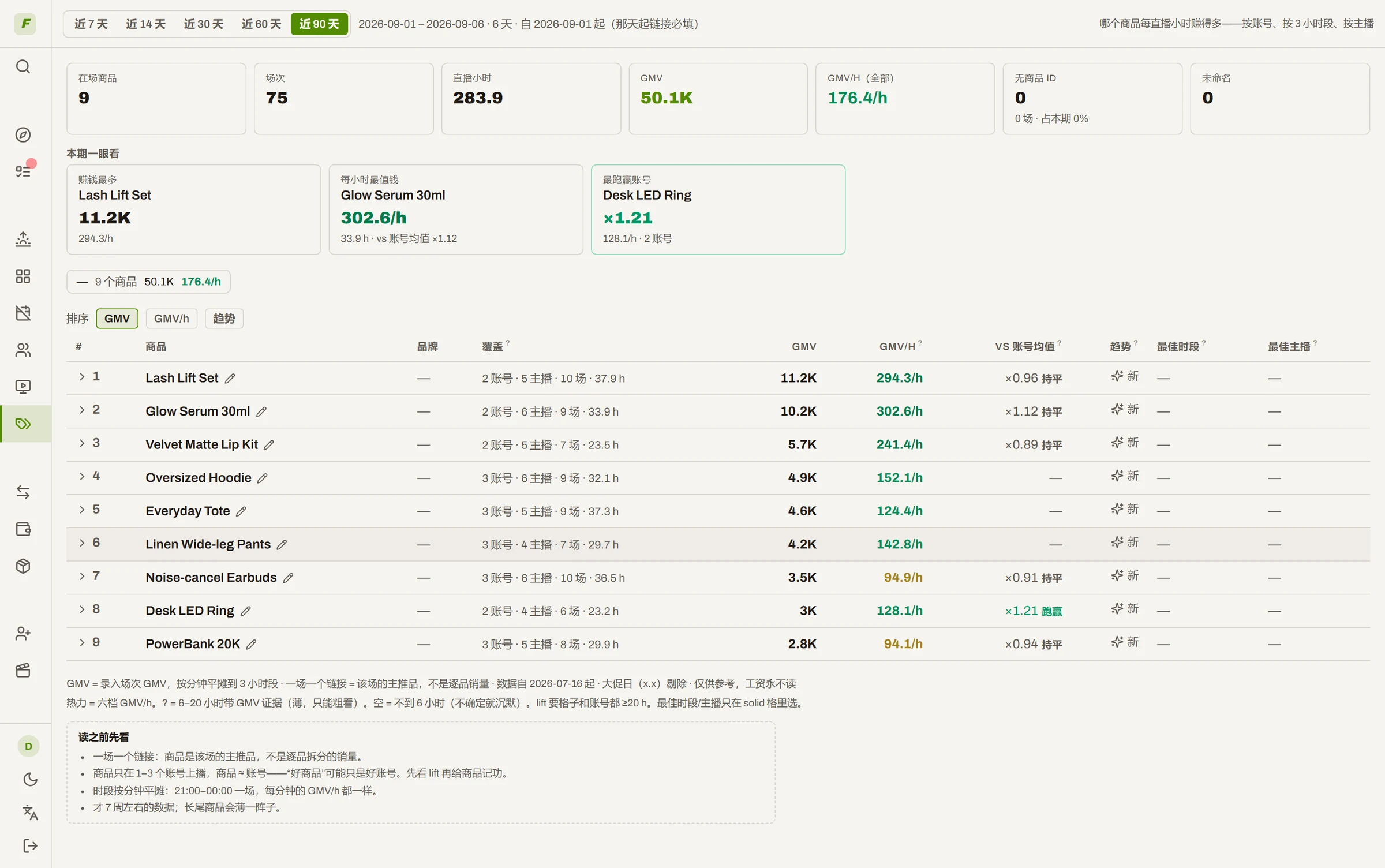Show help for VS 账号均值 column header

(x=1060, y=343)
